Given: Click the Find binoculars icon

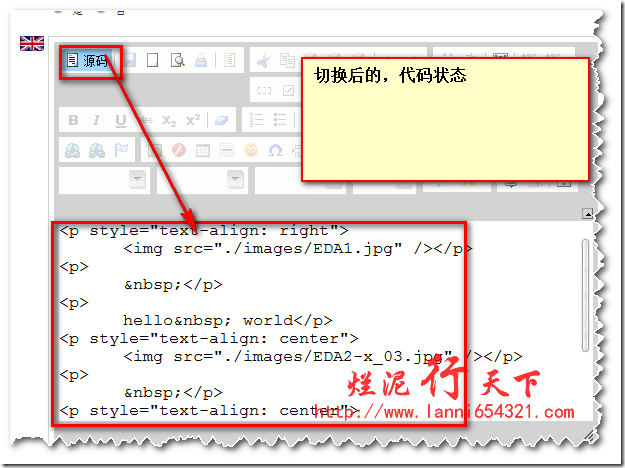Looking at the screenshot, I should point(73,150).
